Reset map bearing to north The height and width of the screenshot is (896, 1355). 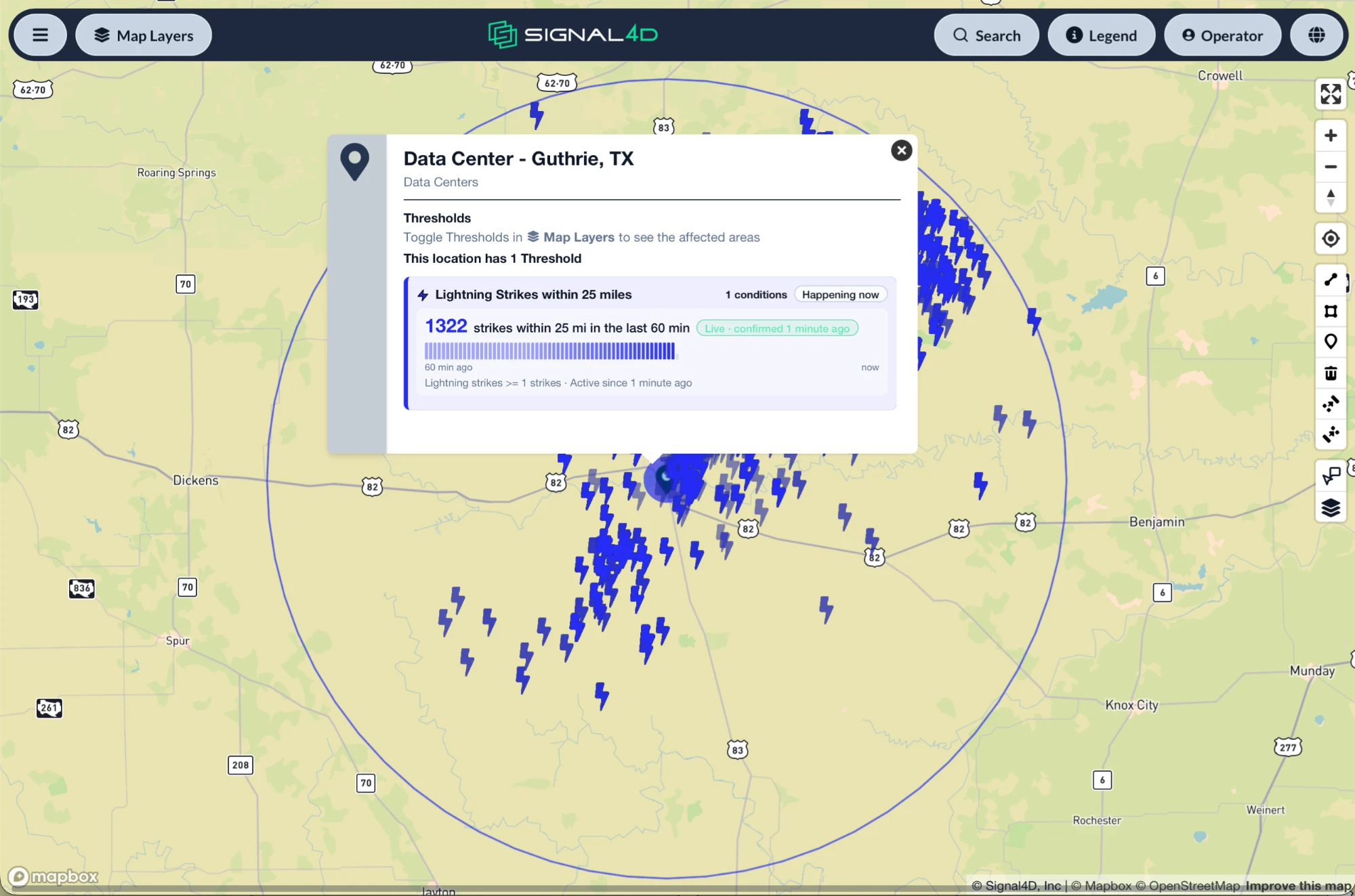pyautogui.click(x=1331, y=198)
